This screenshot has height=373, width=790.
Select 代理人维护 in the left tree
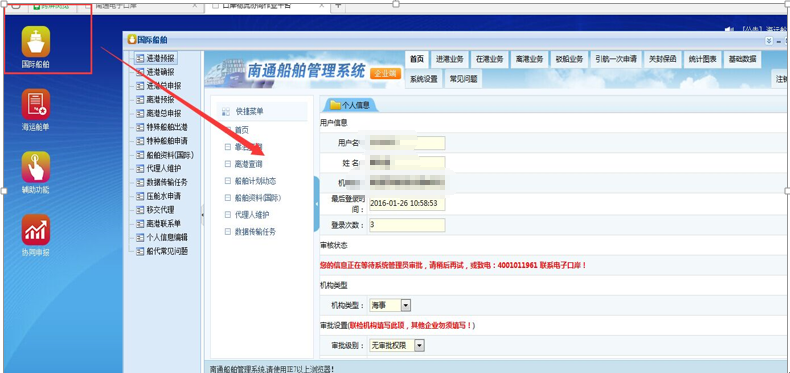coord(163,168)
